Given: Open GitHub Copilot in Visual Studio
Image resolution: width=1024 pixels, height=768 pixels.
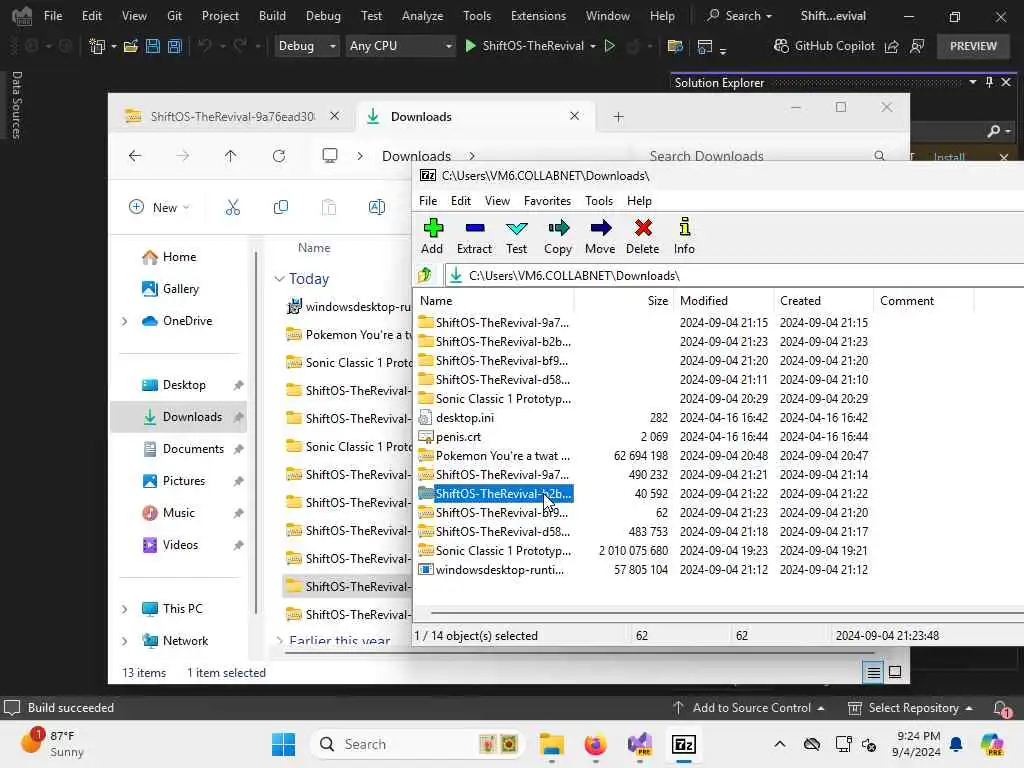Looking at the screenshot, I should (x=824, y=46).
